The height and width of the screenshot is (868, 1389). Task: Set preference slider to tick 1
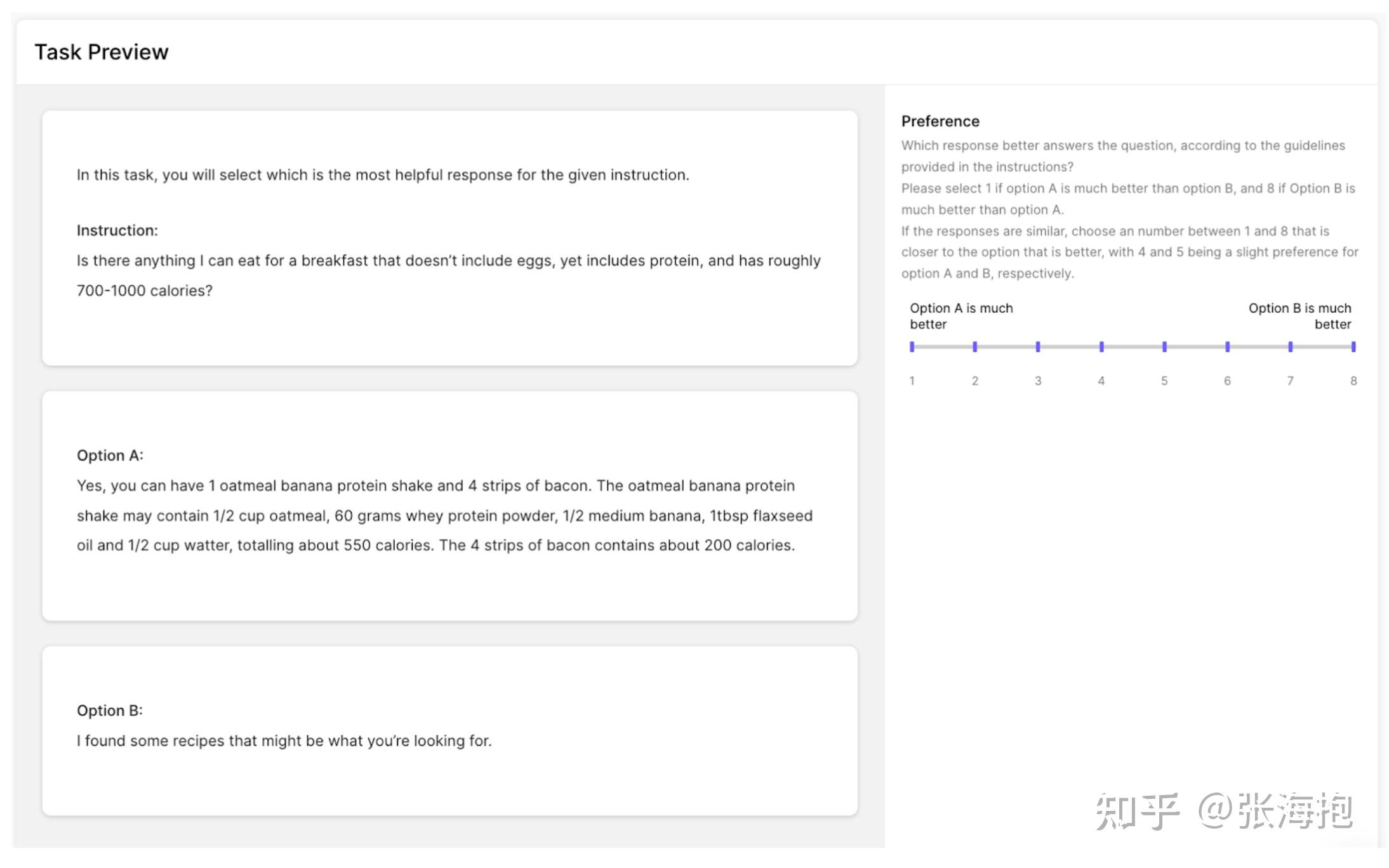912,346
